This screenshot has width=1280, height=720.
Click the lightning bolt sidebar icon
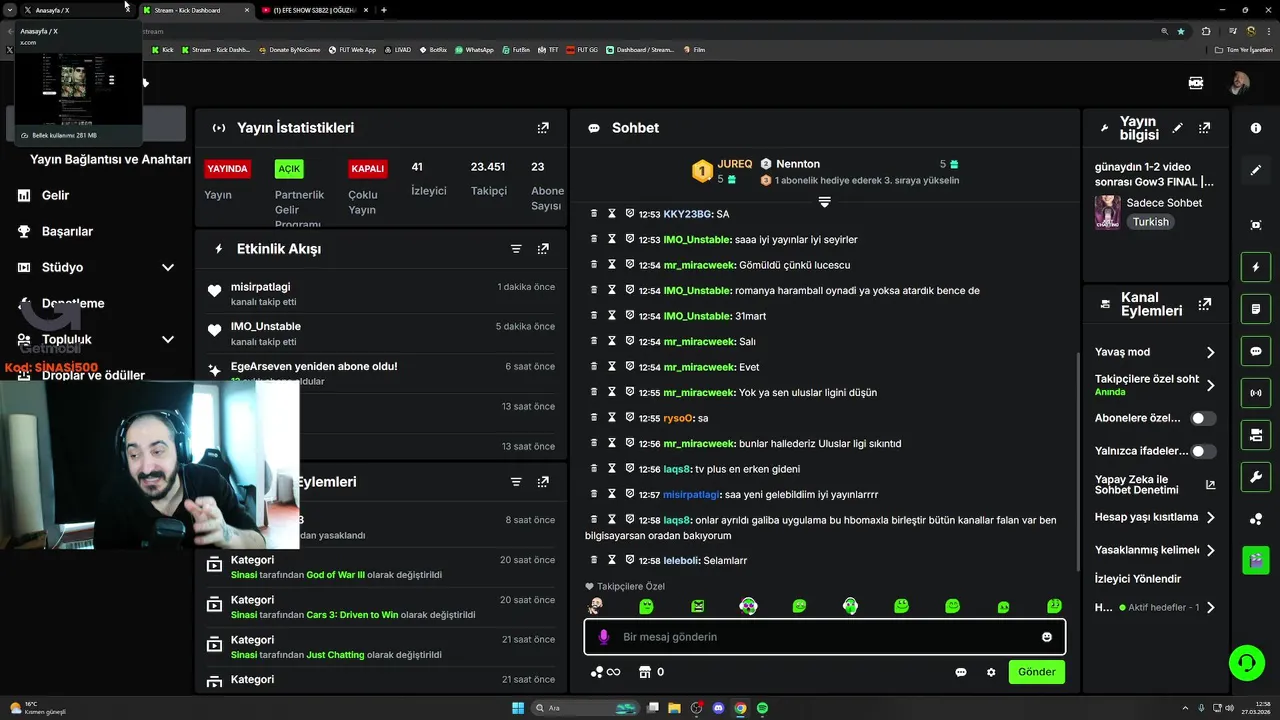pos(1256,268)
